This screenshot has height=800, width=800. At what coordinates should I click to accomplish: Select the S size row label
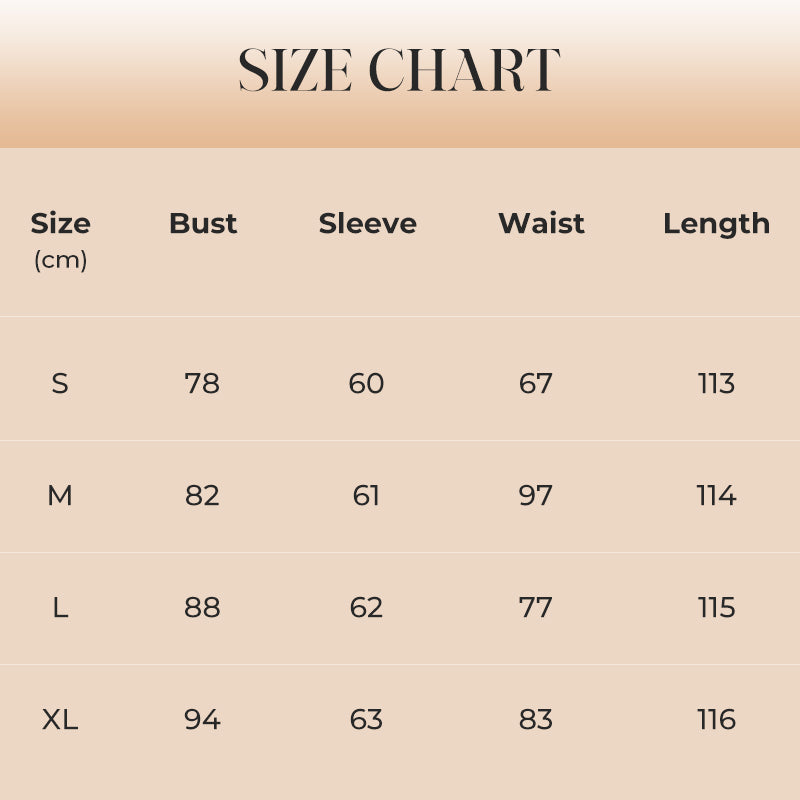[x=60, y=384]
